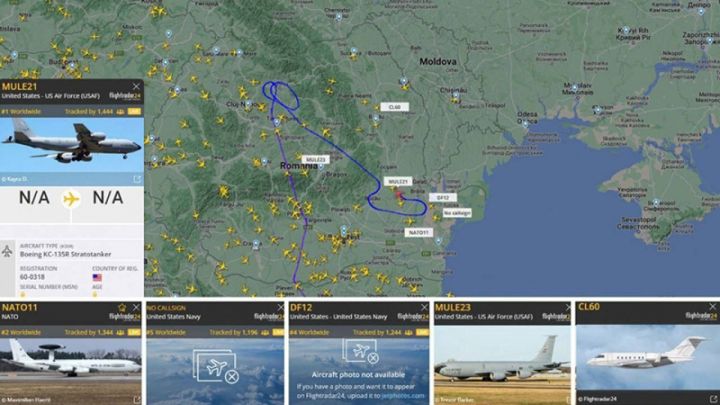Close the CL60 flight panel
The image size is (720, 405).
pos(713,306)
